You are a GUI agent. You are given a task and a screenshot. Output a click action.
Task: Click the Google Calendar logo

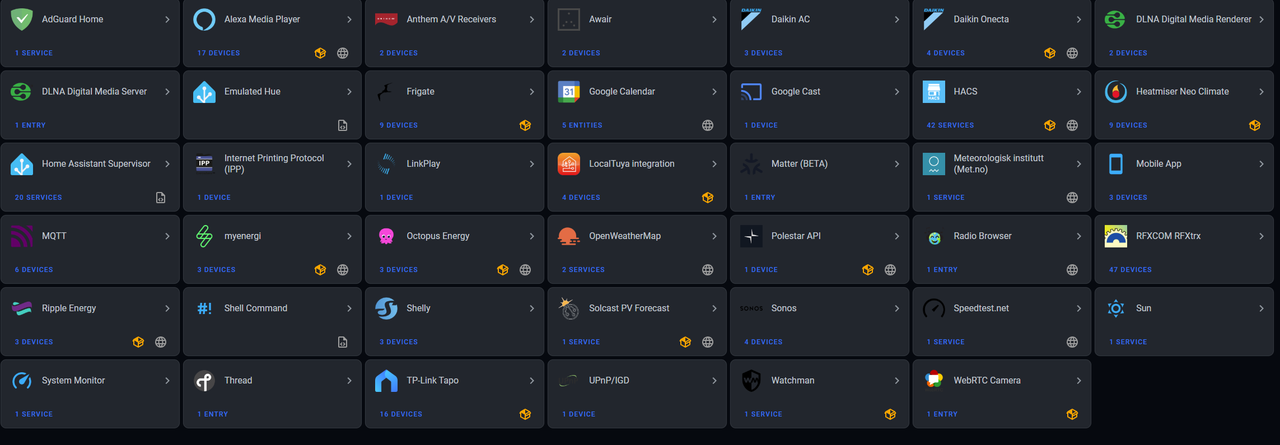pos(569,91)
